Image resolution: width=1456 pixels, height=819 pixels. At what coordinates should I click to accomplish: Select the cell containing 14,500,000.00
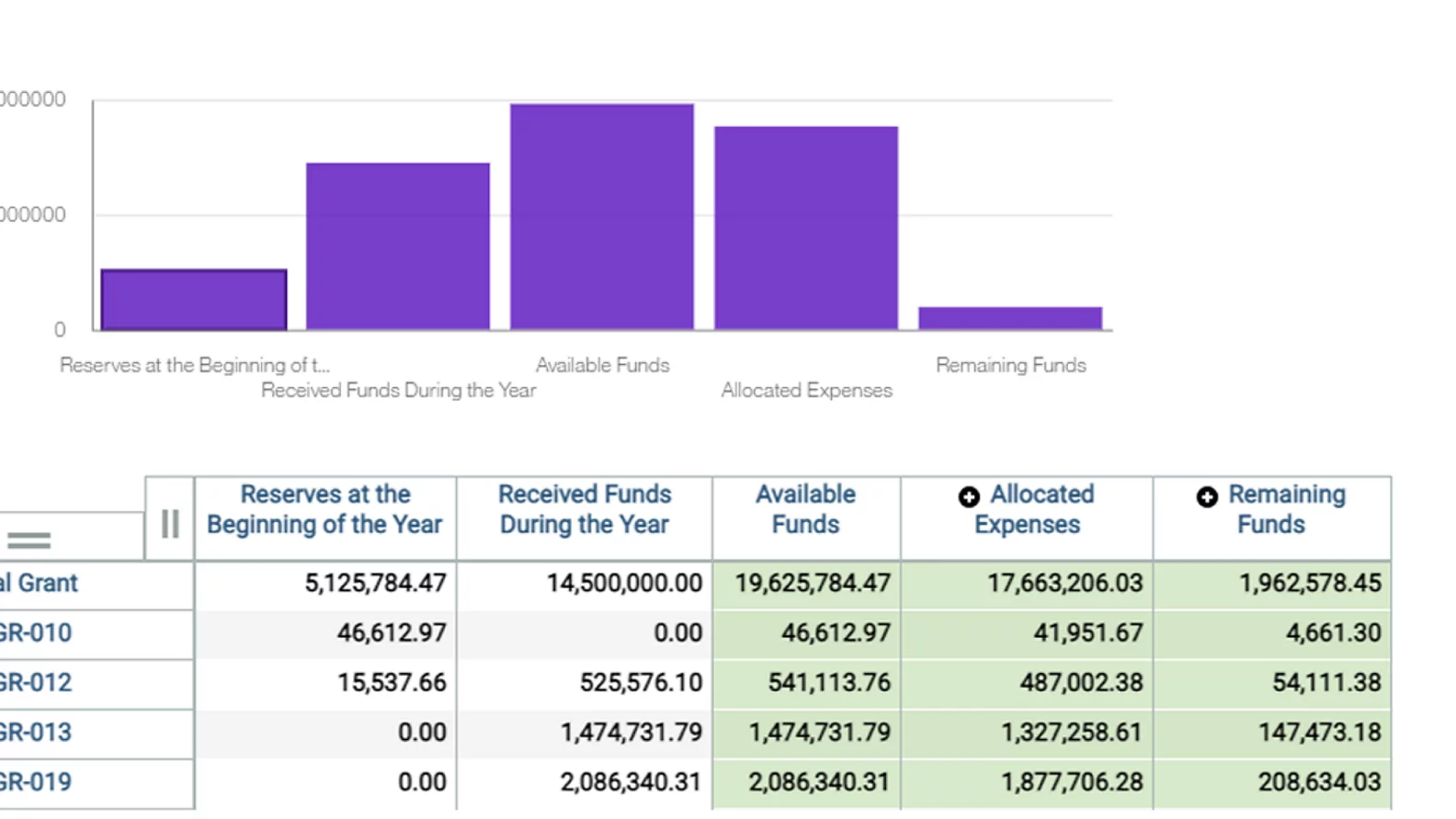[x=624, y=584]
